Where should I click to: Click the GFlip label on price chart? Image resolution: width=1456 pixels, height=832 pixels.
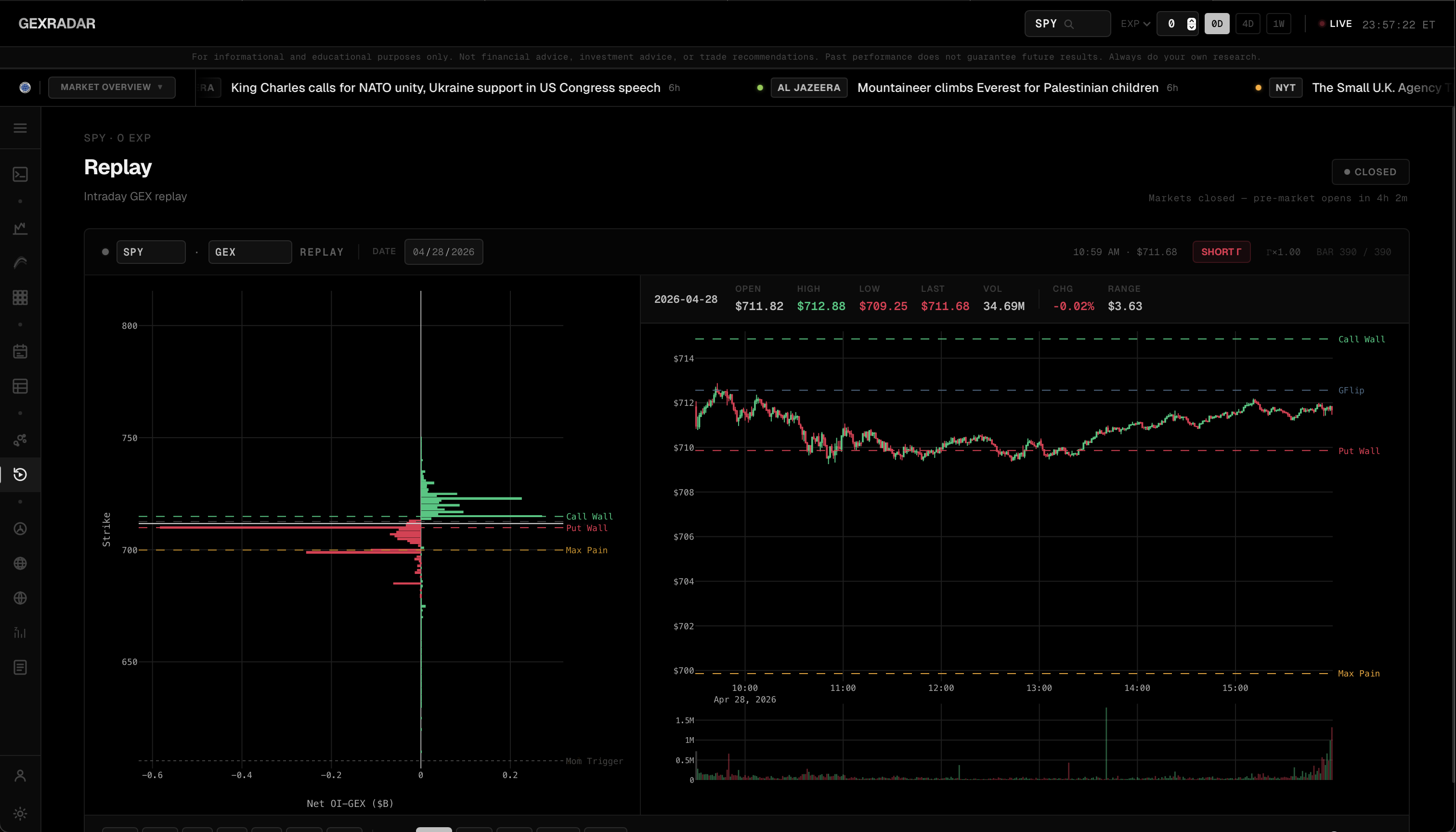pyautogui.click(x=1351, y=390)
